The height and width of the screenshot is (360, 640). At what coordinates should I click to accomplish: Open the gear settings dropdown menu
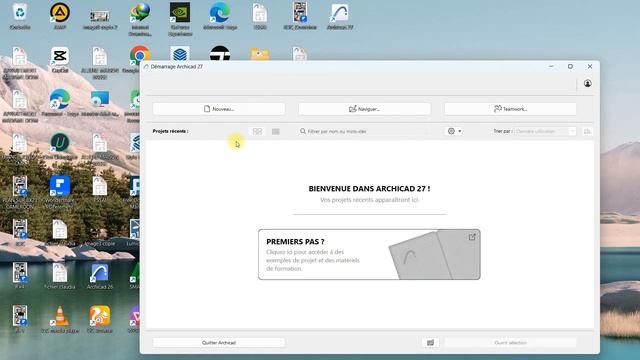454,131
